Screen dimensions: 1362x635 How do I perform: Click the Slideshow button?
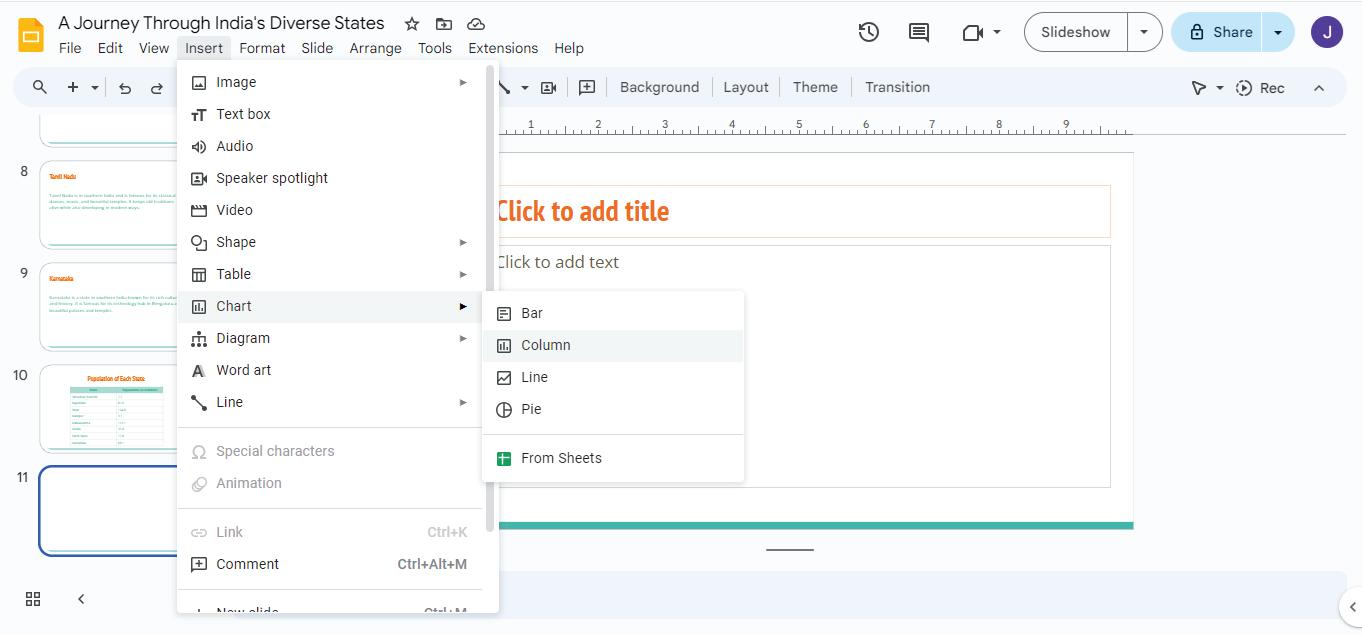pyautogui.click(x=1075, y=32)
